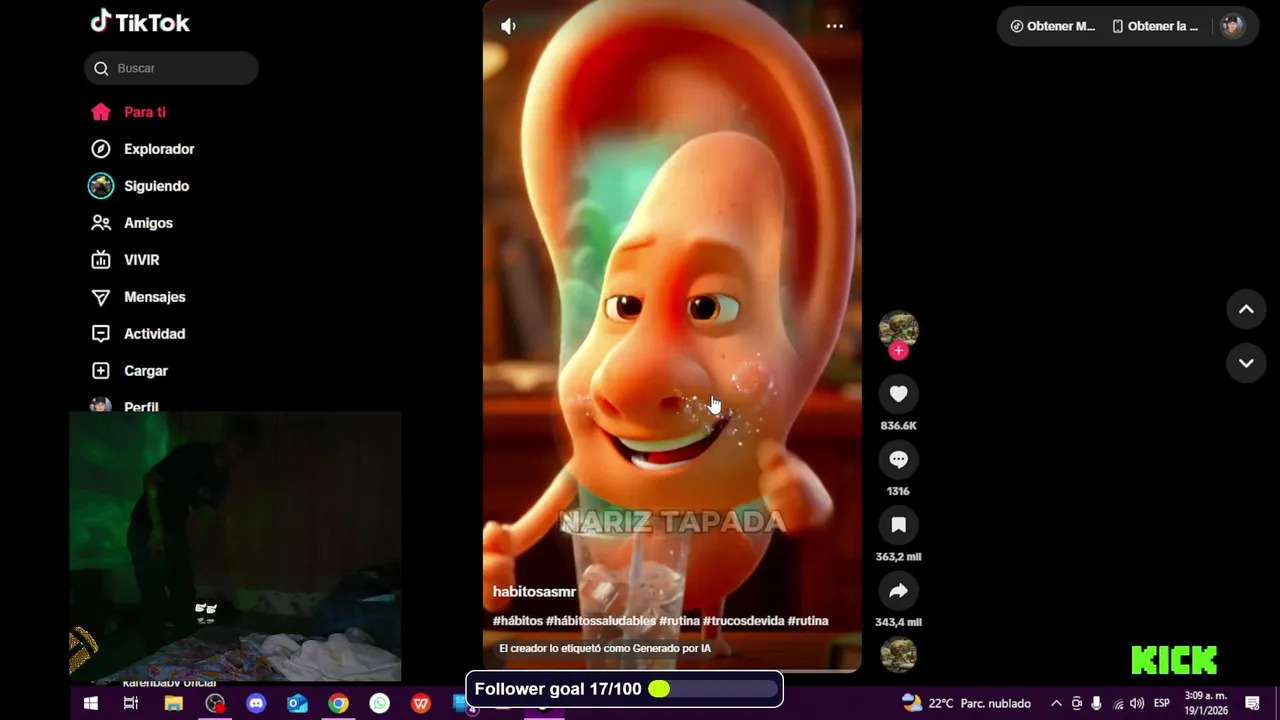This screenshot has width=1280, height=720.
Task: Like the video with the heart icon
Action: [898, 394]
